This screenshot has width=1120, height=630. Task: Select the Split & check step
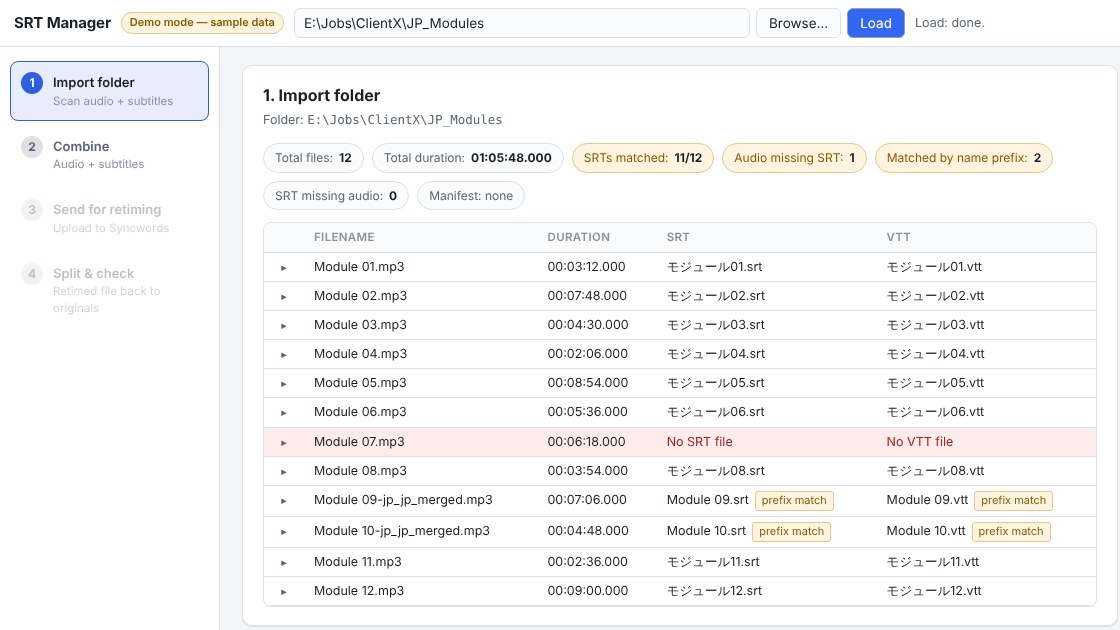(109, 290)
